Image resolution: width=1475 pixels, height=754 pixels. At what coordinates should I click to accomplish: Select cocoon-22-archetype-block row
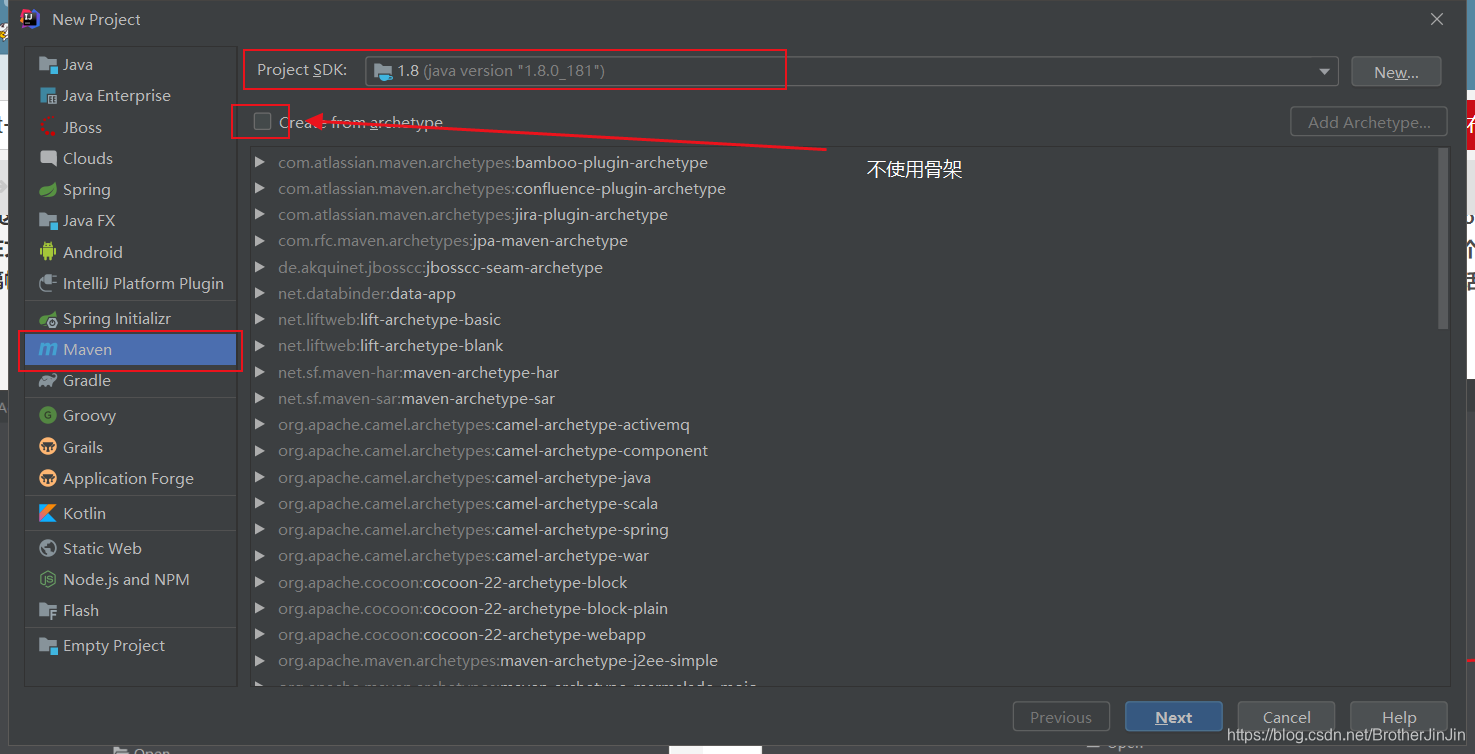tap(844, 582)
